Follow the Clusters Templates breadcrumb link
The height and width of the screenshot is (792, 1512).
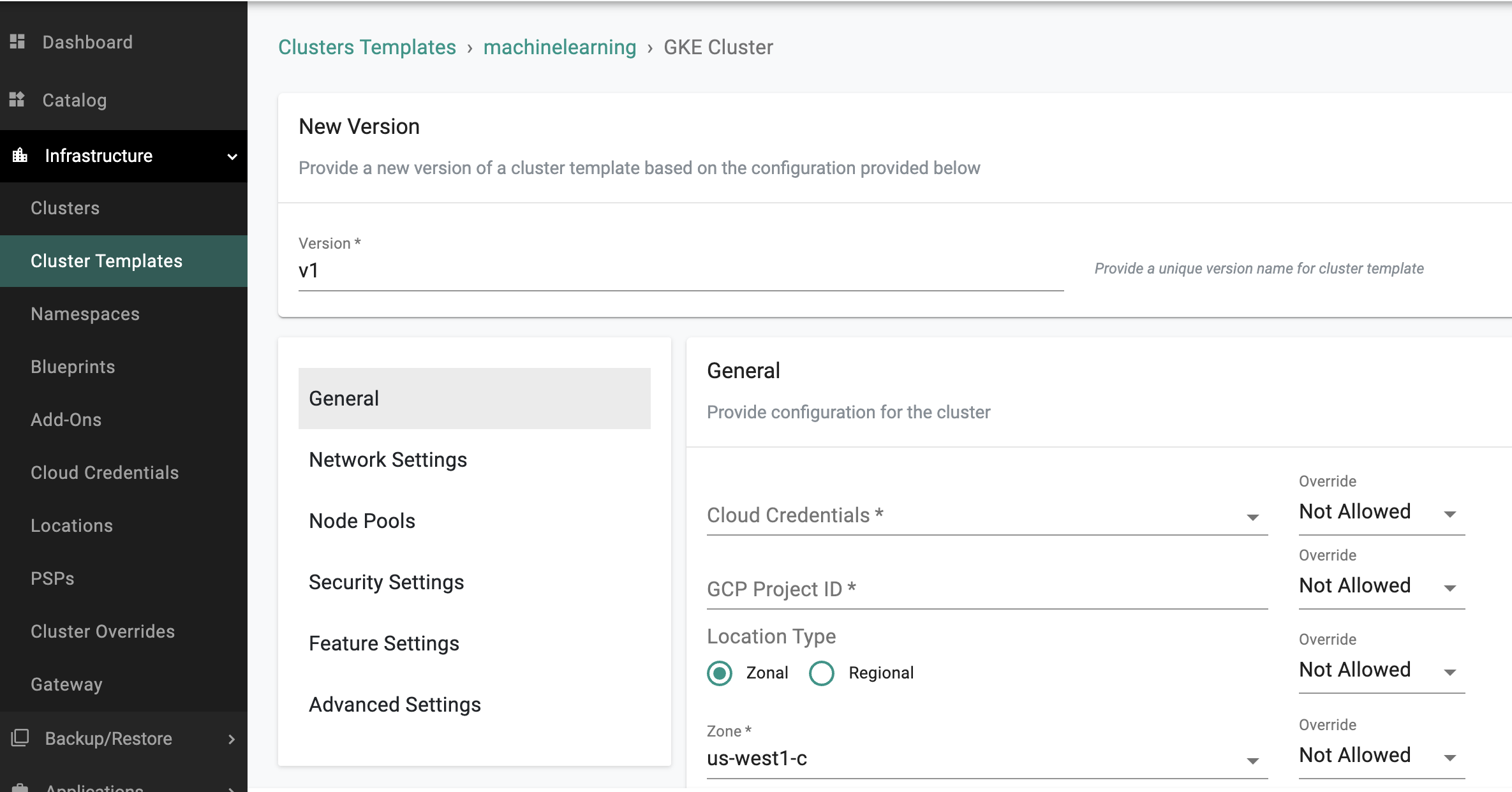pos(367,47)
